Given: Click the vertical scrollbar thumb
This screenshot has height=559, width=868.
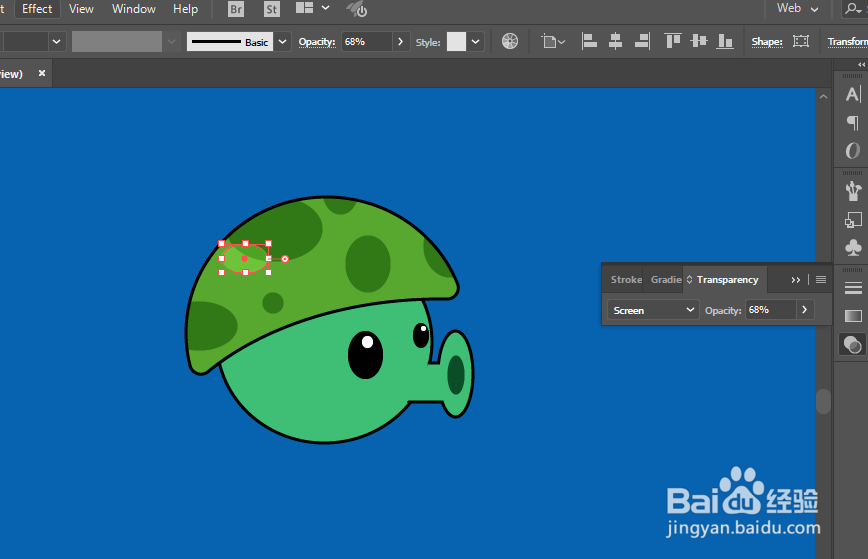Looking at the screenshot, I should pos(823,401).
